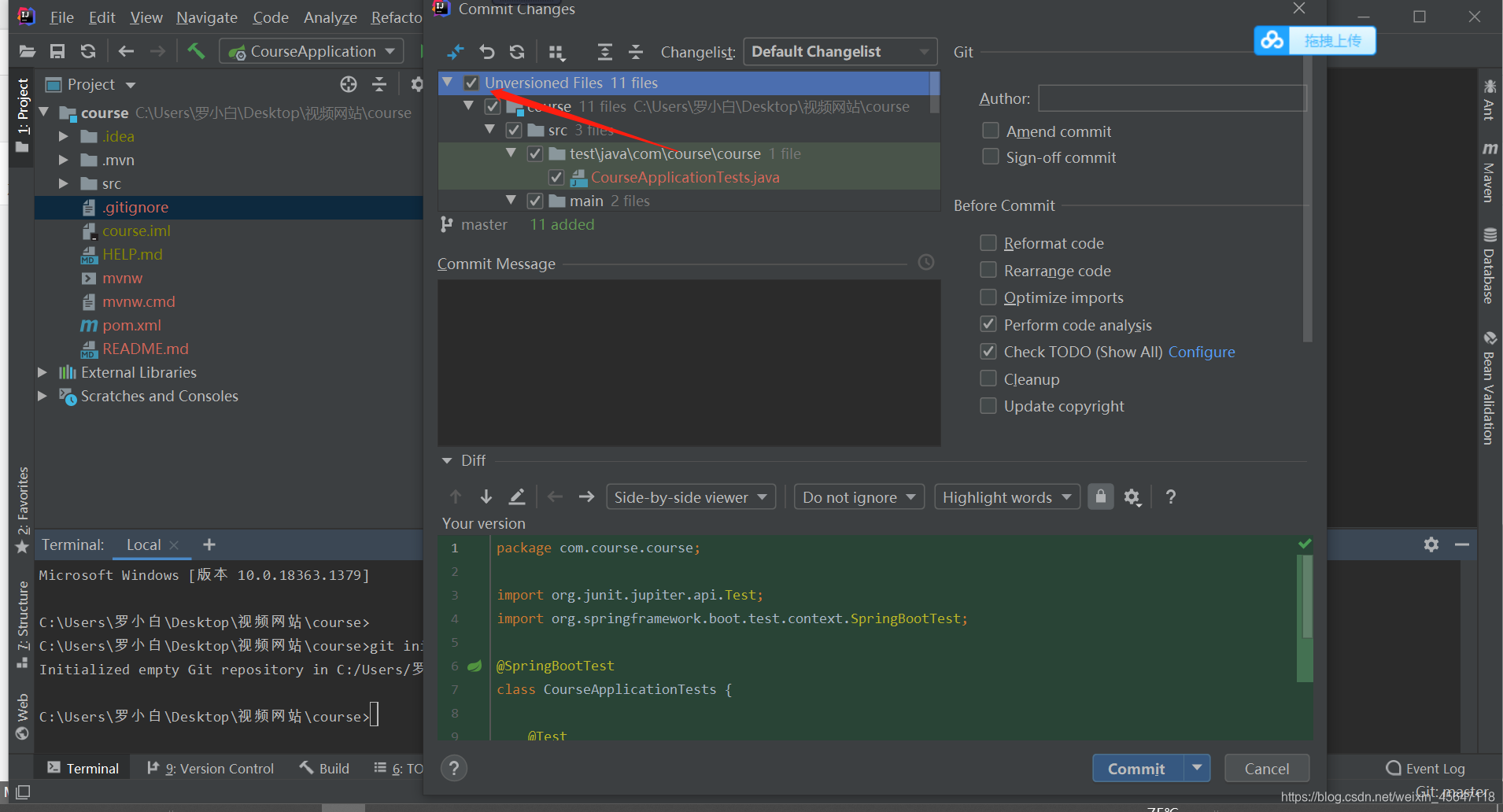1503x812 pixels.
Task: Open the Version Control tool window tab
Action: 211,768
